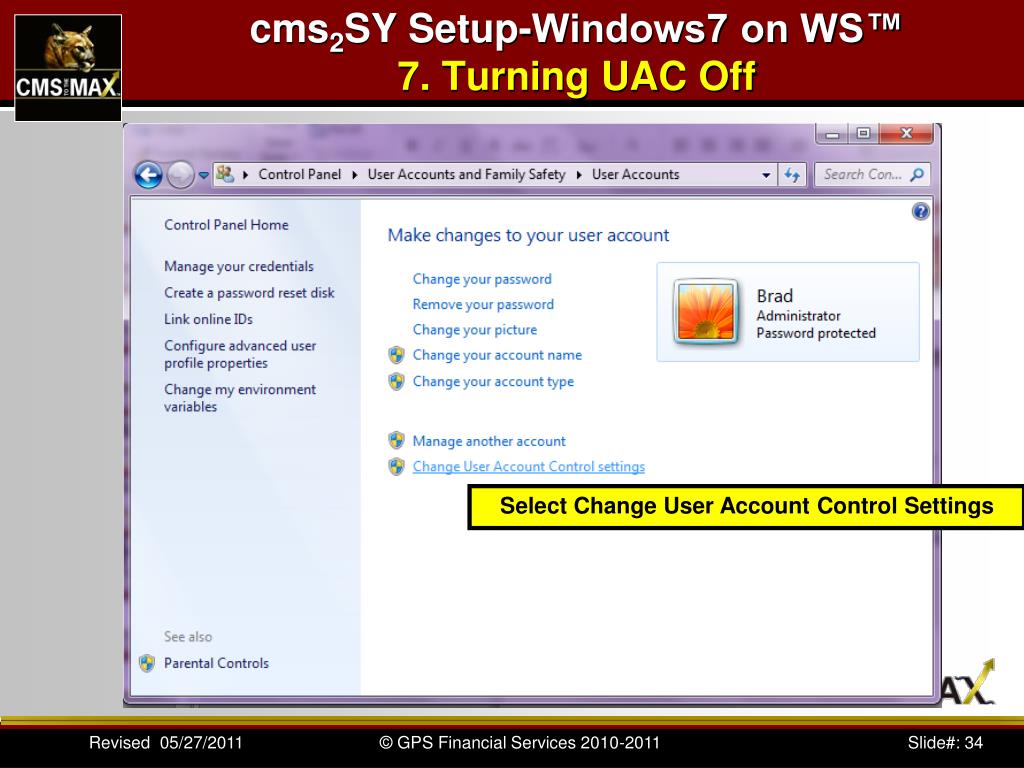Open Control Panel Home

226,225
